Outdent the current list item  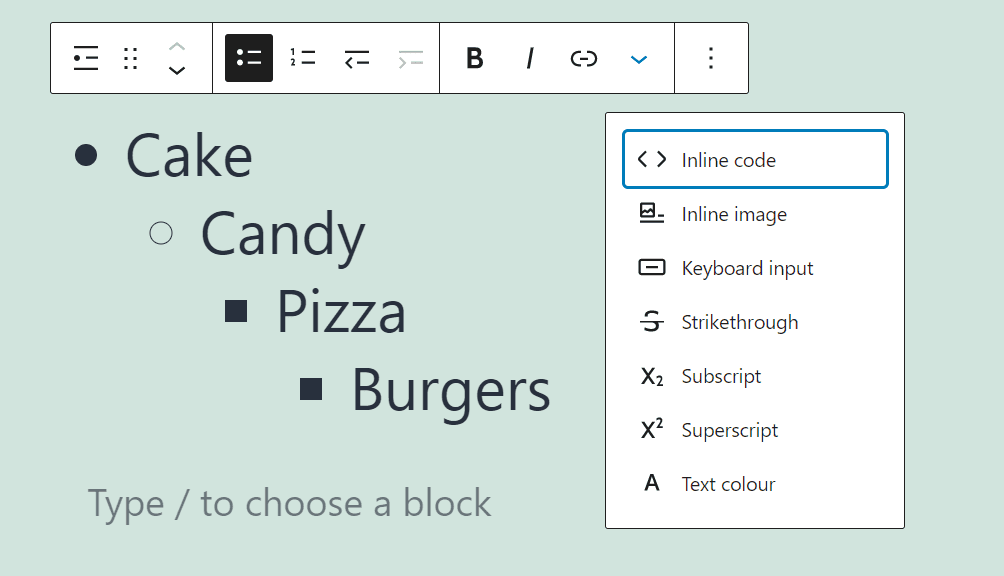pyautogui.click(x=356, y=58)
